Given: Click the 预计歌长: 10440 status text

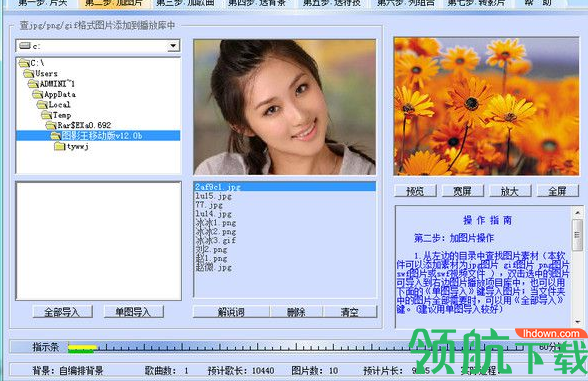Looking at the screenshot, I should (241, 371).
